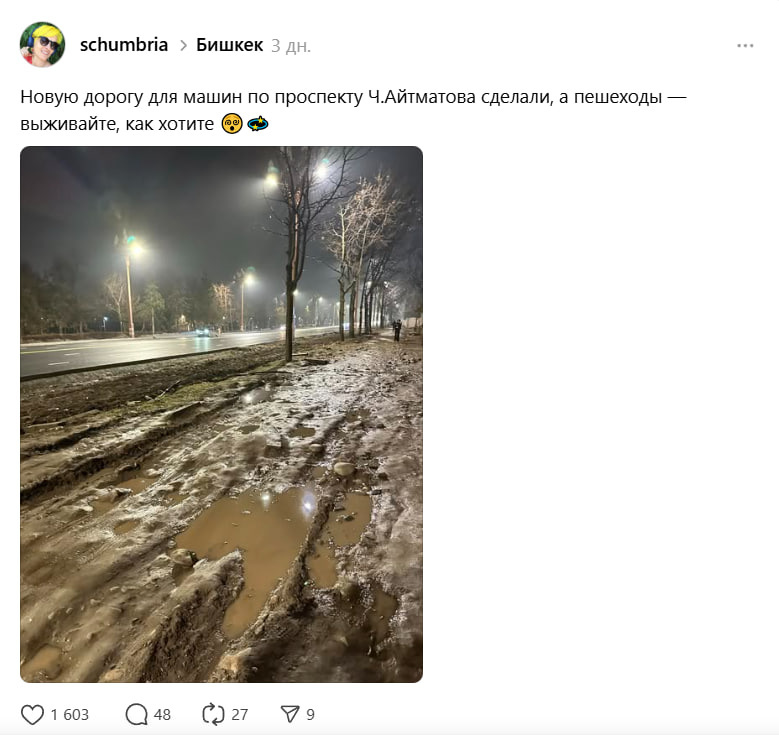
Task: Like the post with the heart icon
Action: click(x=32, y=715)
